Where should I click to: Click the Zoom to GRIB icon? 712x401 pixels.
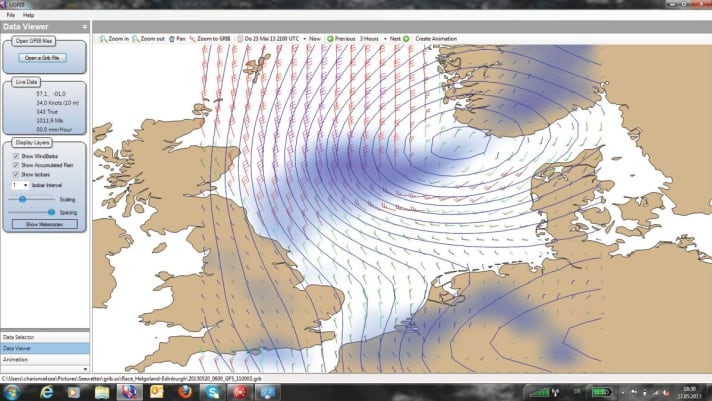point(193,39)
